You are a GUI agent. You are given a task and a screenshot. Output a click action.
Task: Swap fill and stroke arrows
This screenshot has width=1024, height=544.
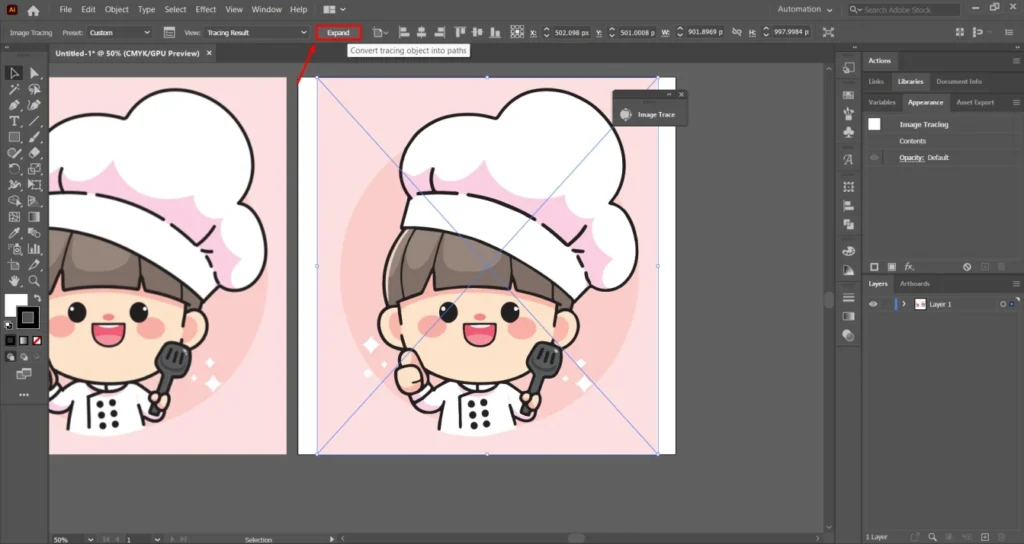pyautogui.click(x=37, y=298)
